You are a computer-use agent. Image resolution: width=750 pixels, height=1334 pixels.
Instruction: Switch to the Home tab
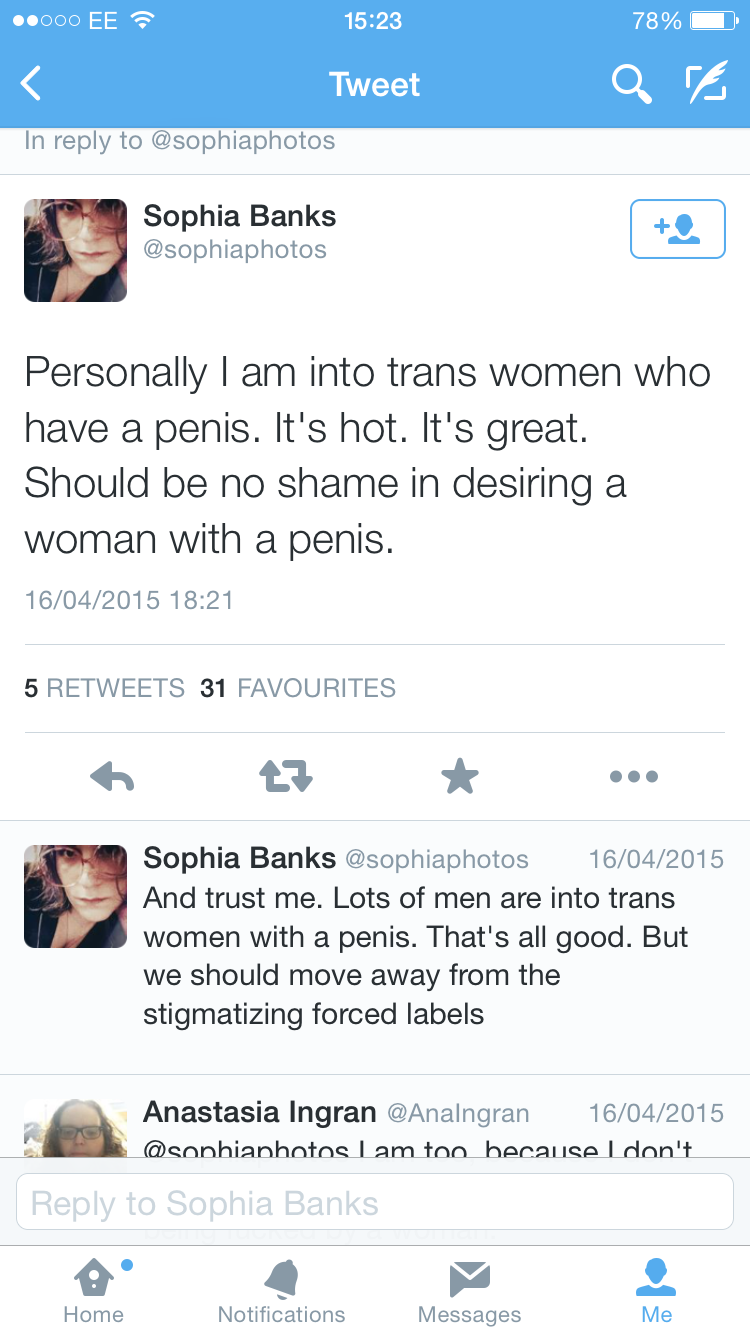click(93, 1290)
